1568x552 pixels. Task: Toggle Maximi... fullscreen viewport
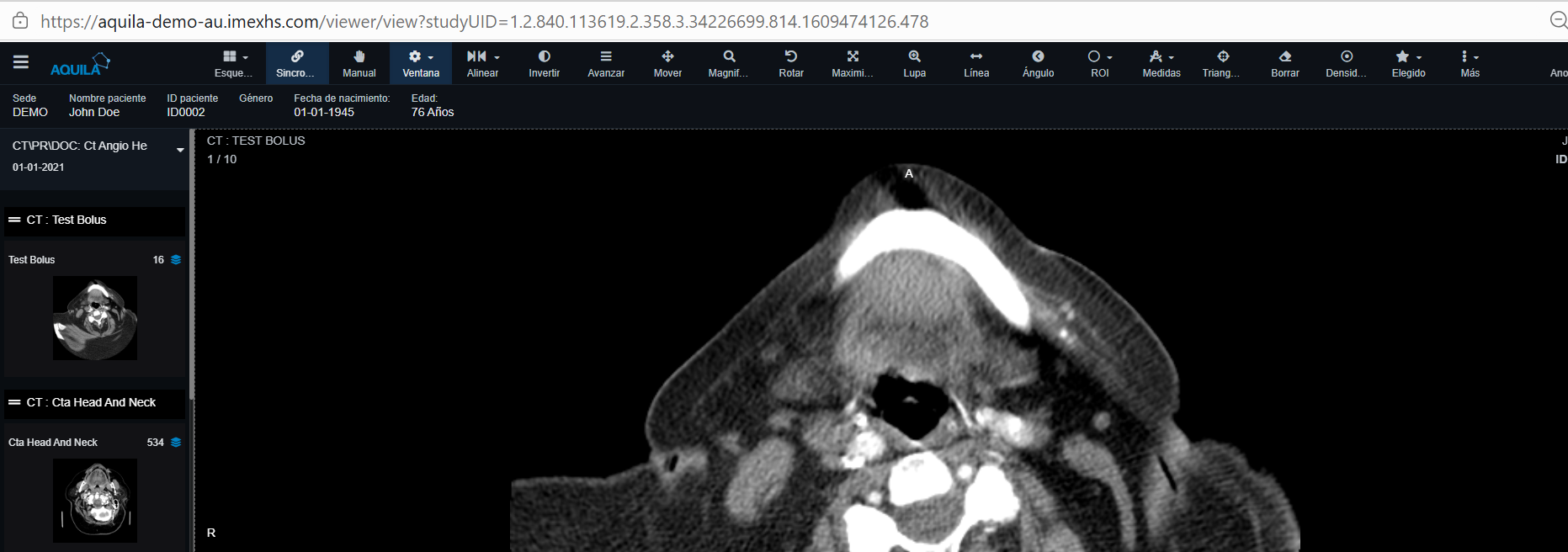point(852,63)
